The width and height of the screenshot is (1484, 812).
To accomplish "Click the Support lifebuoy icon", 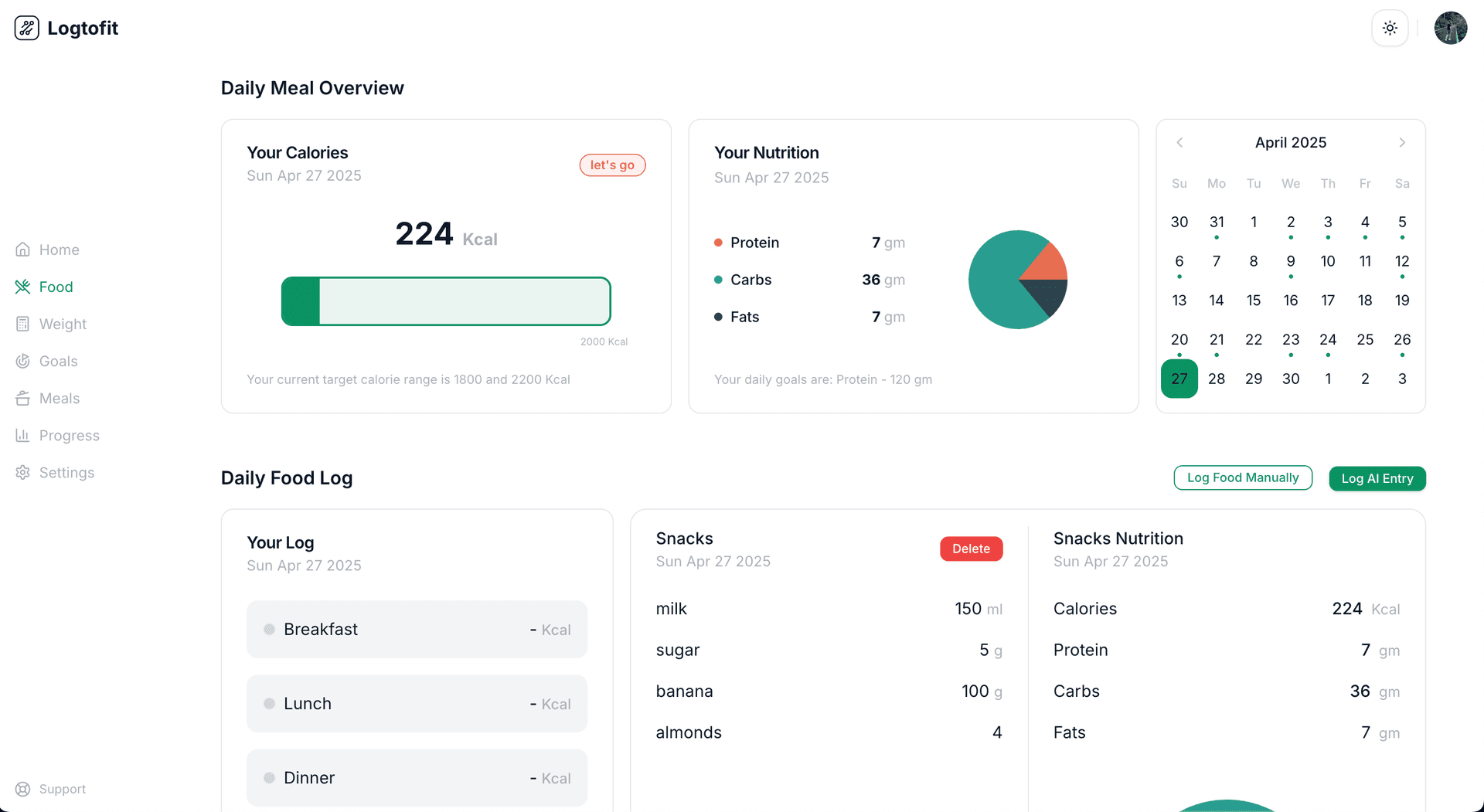I will pos(23,789).
